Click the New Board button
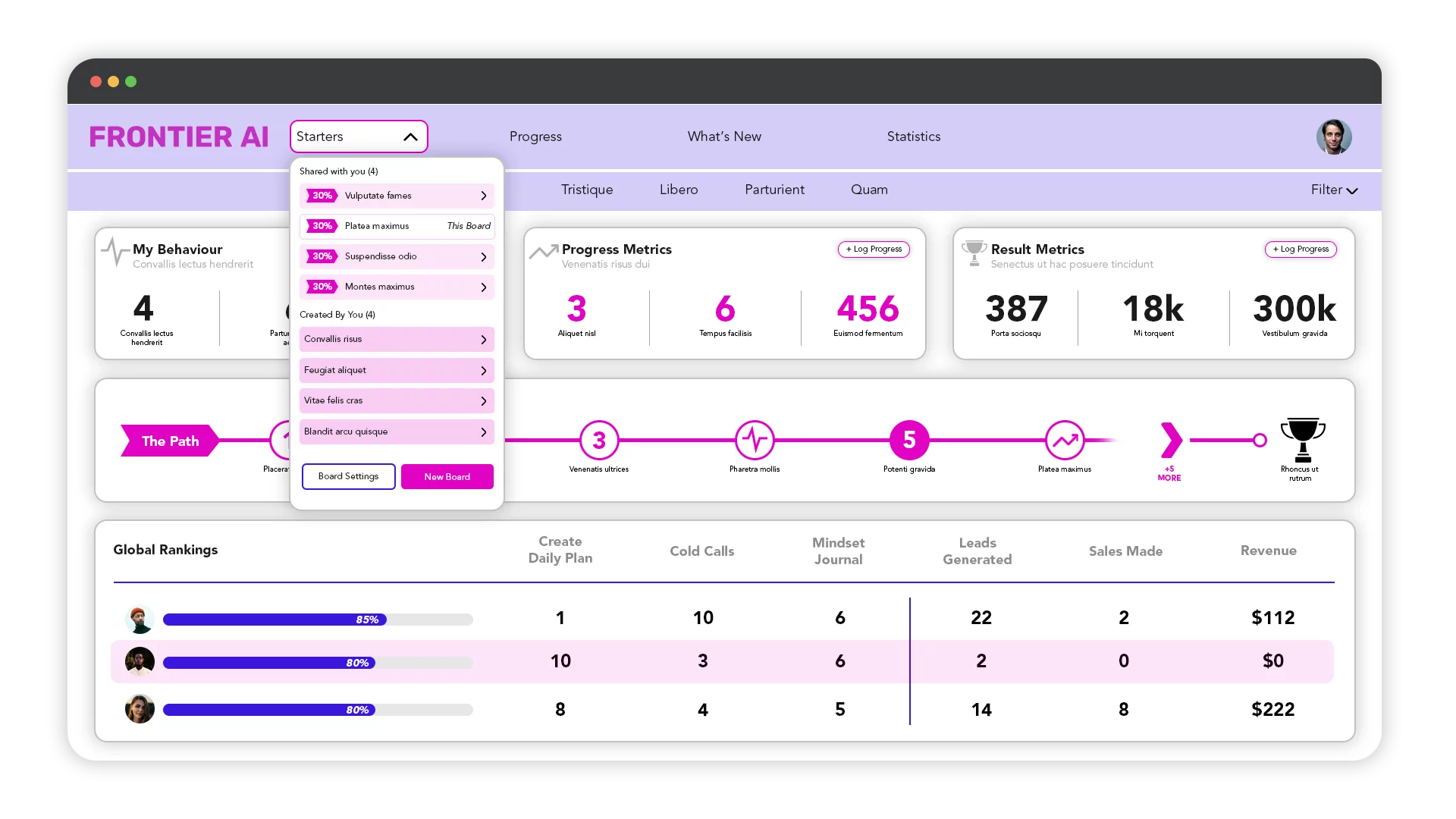This screenshot has width=1456, height=819. coord(447,477)
